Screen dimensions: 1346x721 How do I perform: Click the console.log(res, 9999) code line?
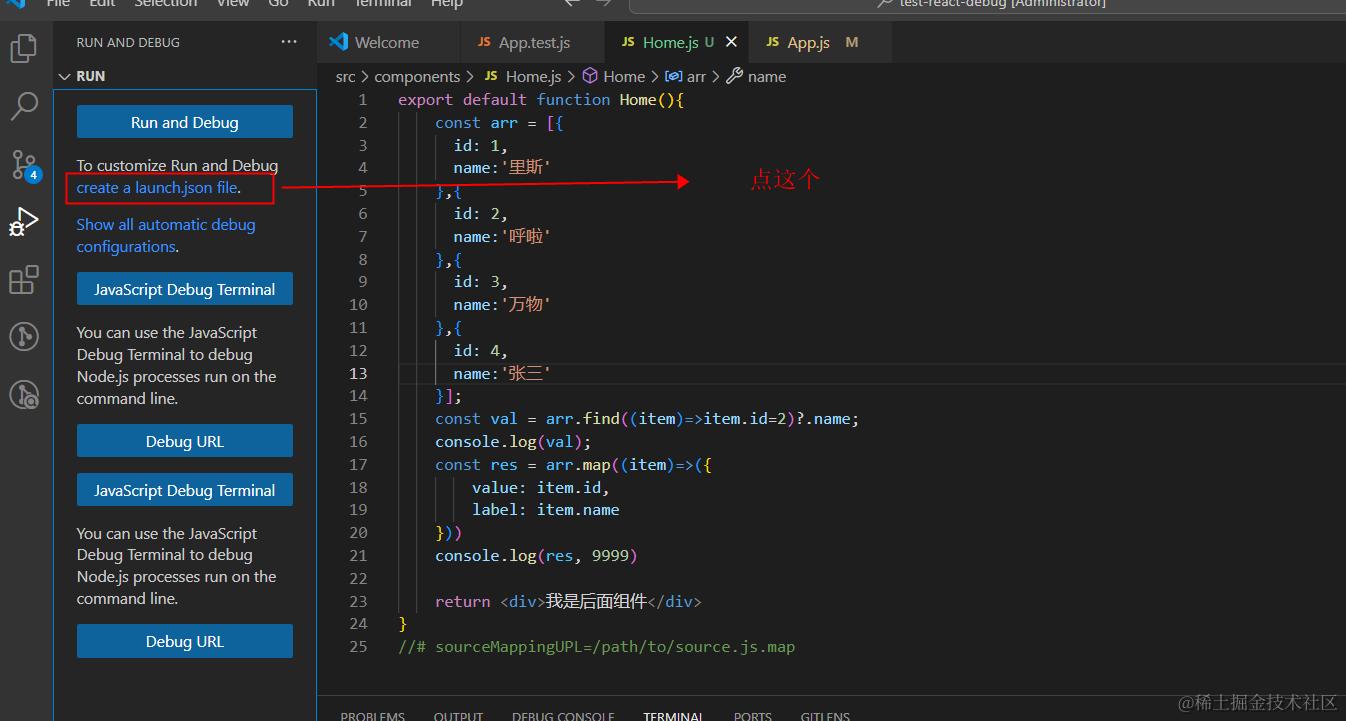[536, 555]
